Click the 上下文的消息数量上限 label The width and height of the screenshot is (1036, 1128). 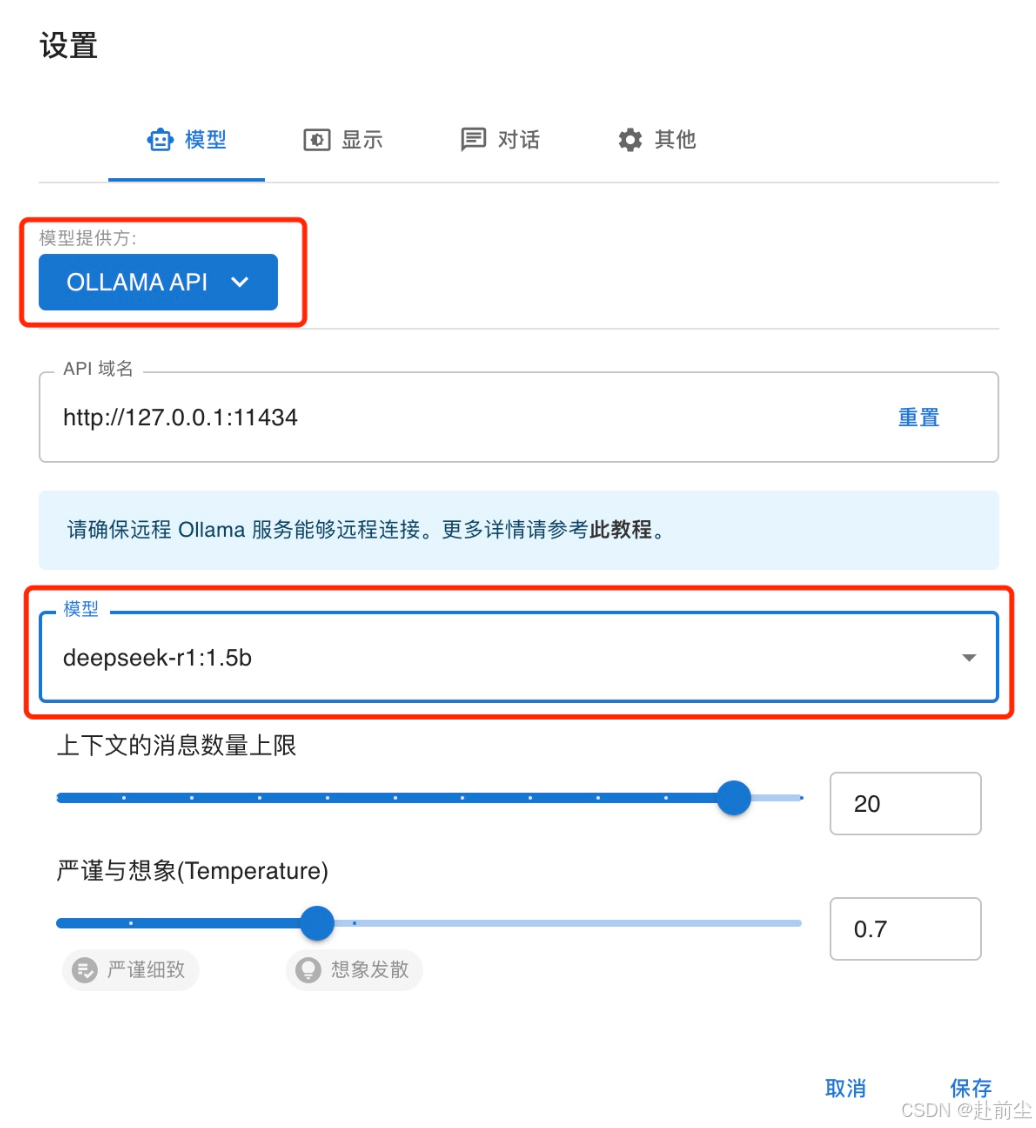pyautogui.click(x=176, y=745)
